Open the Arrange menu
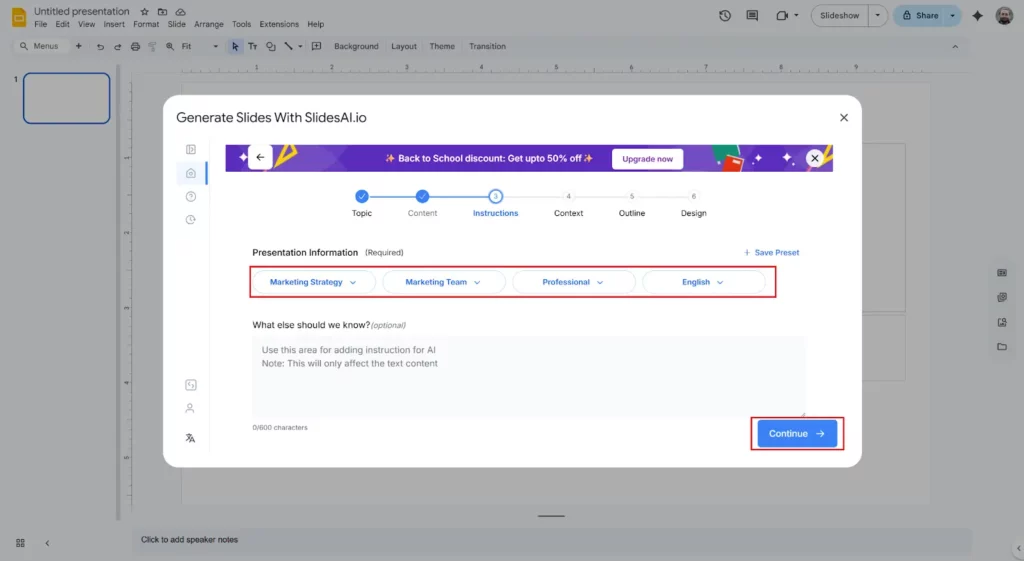The image size is (1024, 561). [209, 24]
